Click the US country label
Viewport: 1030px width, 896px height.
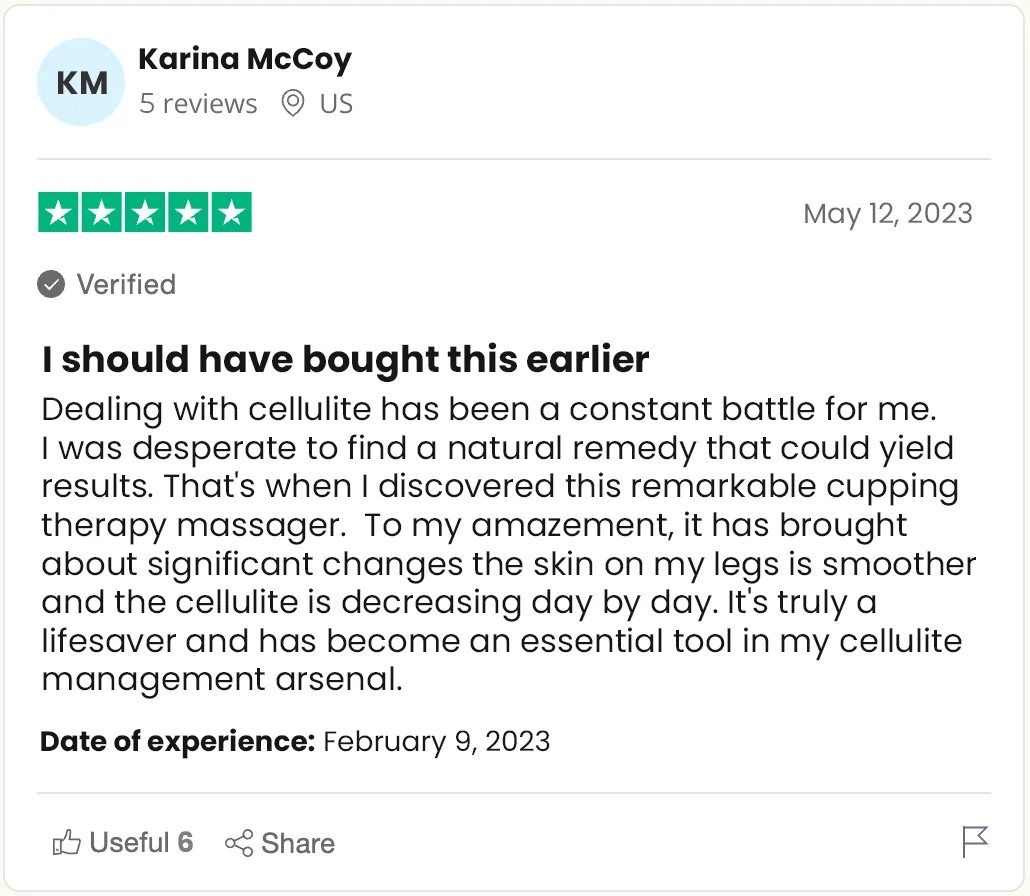(336, 104)
